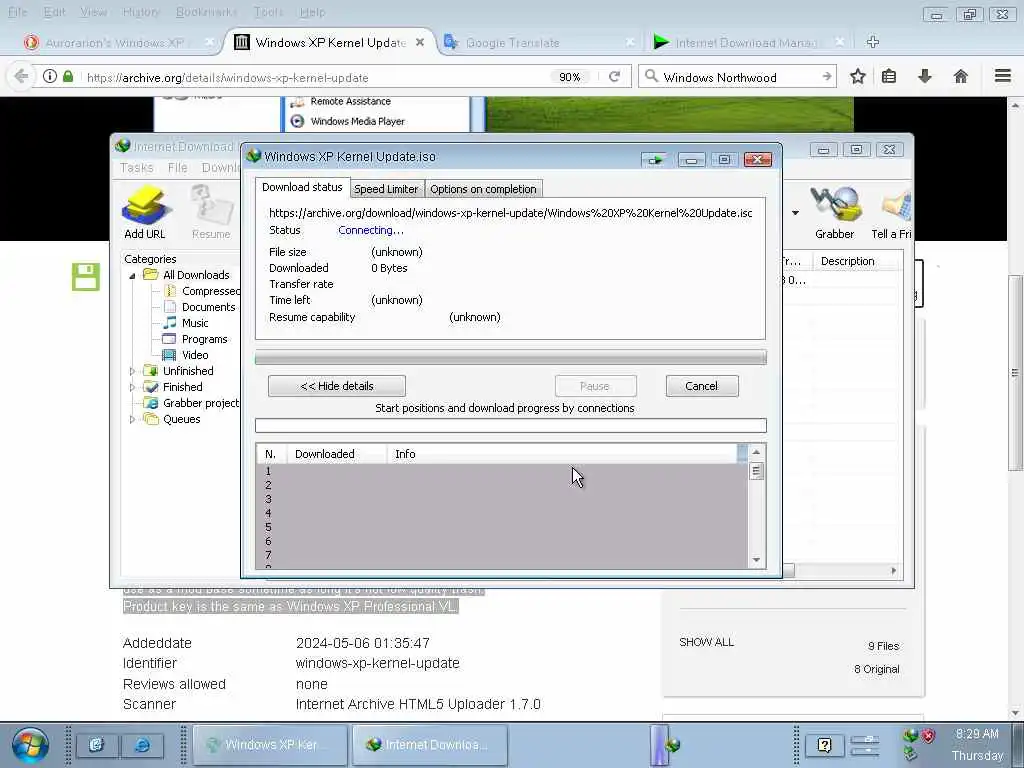The height and width of the screenshot is (768, 1024).
Task: Select the Compressed category
Action: pos(202,291)
